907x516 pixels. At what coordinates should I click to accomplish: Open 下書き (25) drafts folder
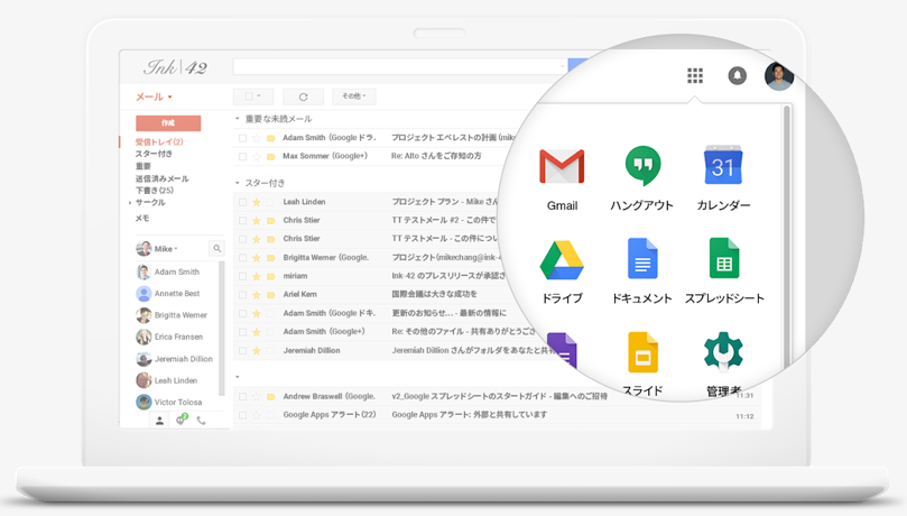click(154, 190)
